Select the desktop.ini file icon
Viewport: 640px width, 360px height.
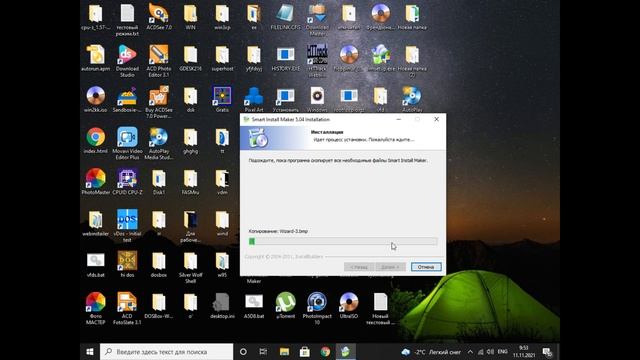[x=222, y=306]
